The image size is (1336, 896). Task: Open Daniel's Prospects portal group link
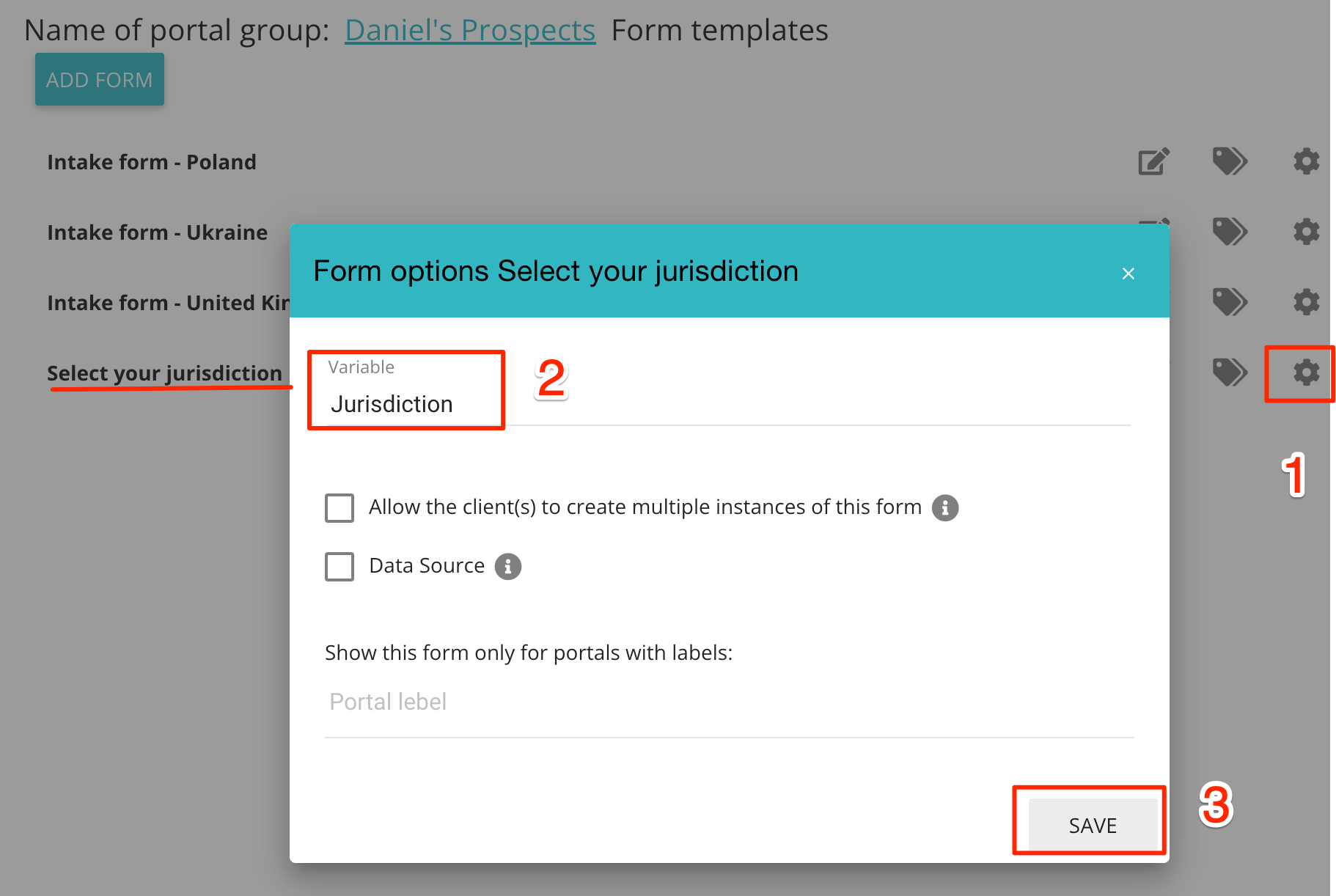click(470, 30)
